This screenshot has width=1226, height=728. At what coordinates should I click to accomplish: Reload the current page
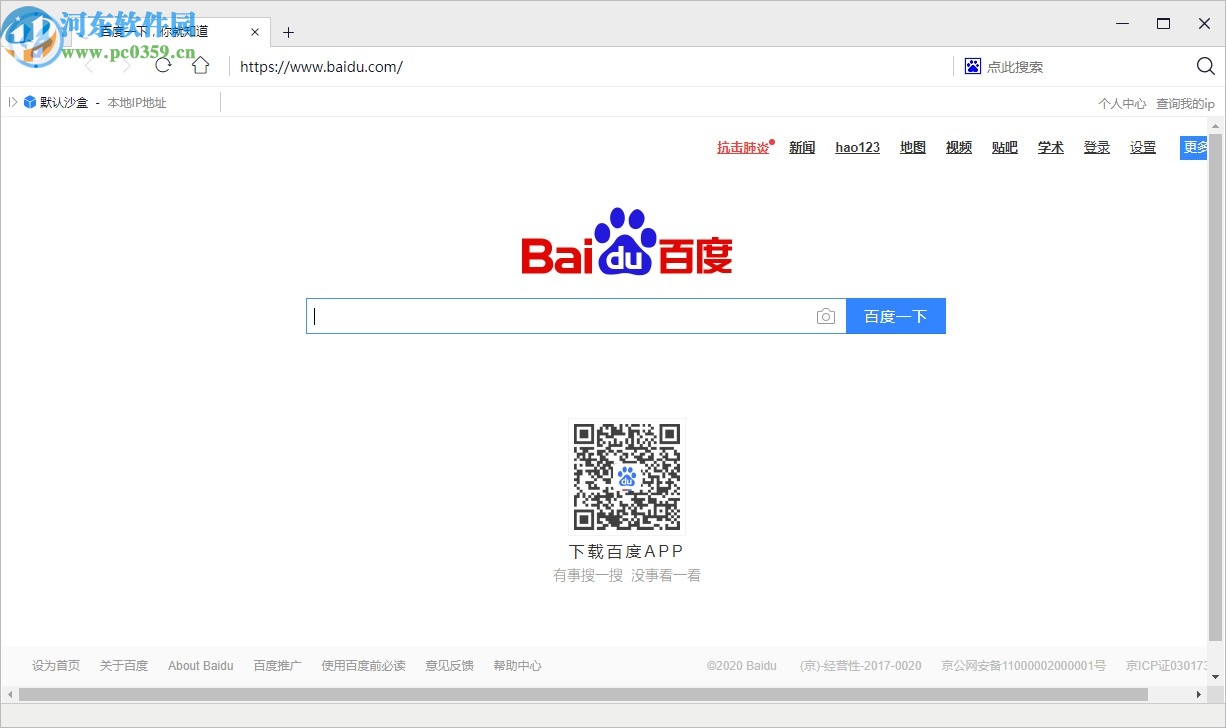point(163,65)
